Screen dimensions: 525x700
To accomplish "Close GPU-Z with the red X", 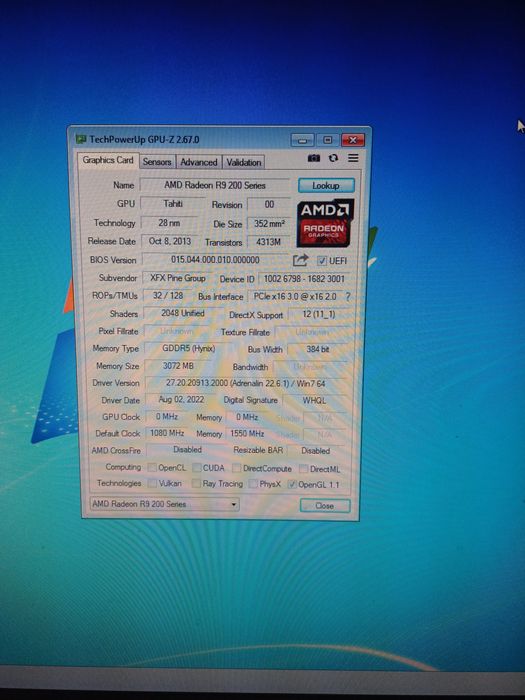I will pyautogui.click(x=353, y=140).
